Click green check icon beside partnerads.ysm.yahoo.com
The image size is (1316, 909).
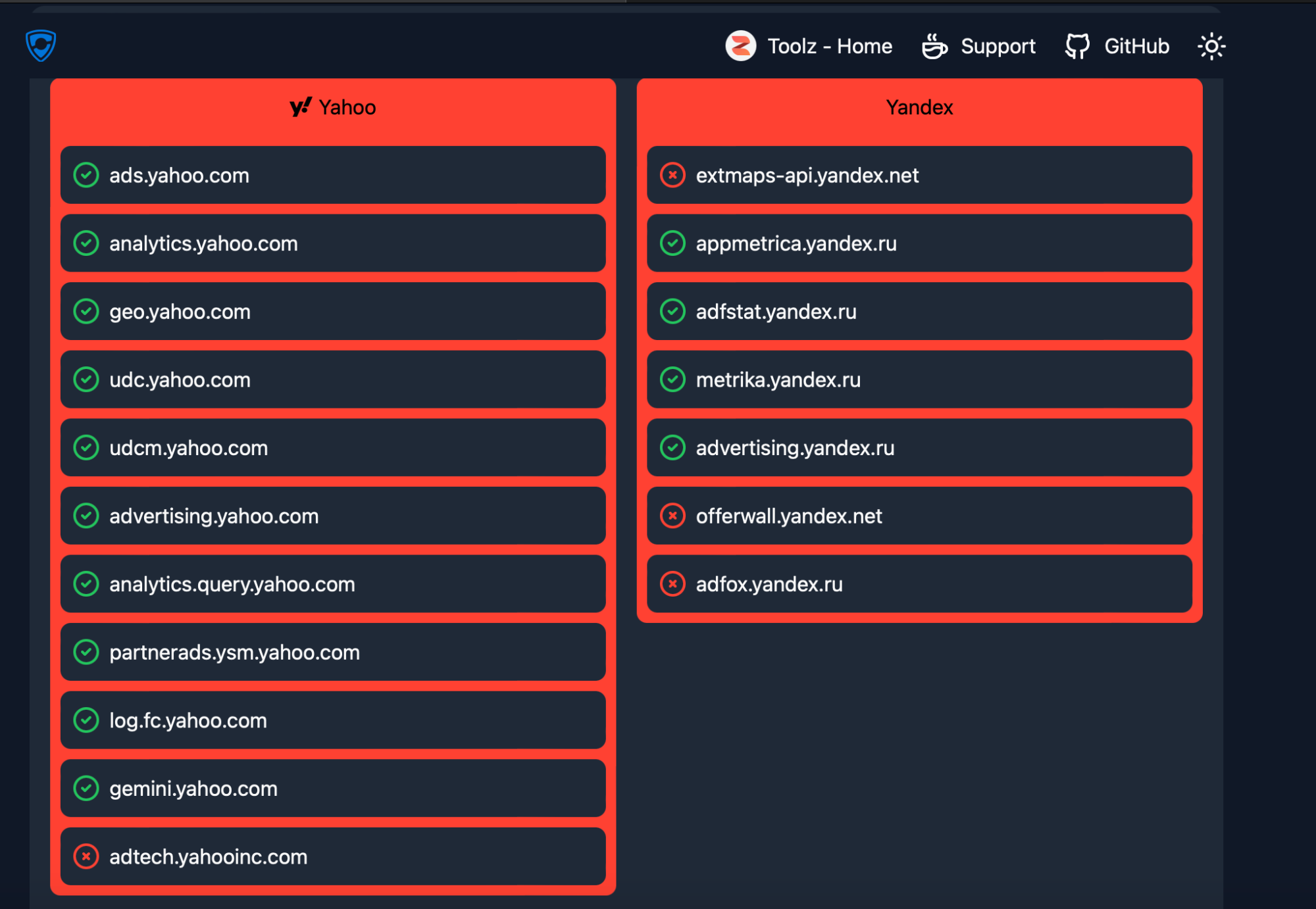[x=86, y=652]
